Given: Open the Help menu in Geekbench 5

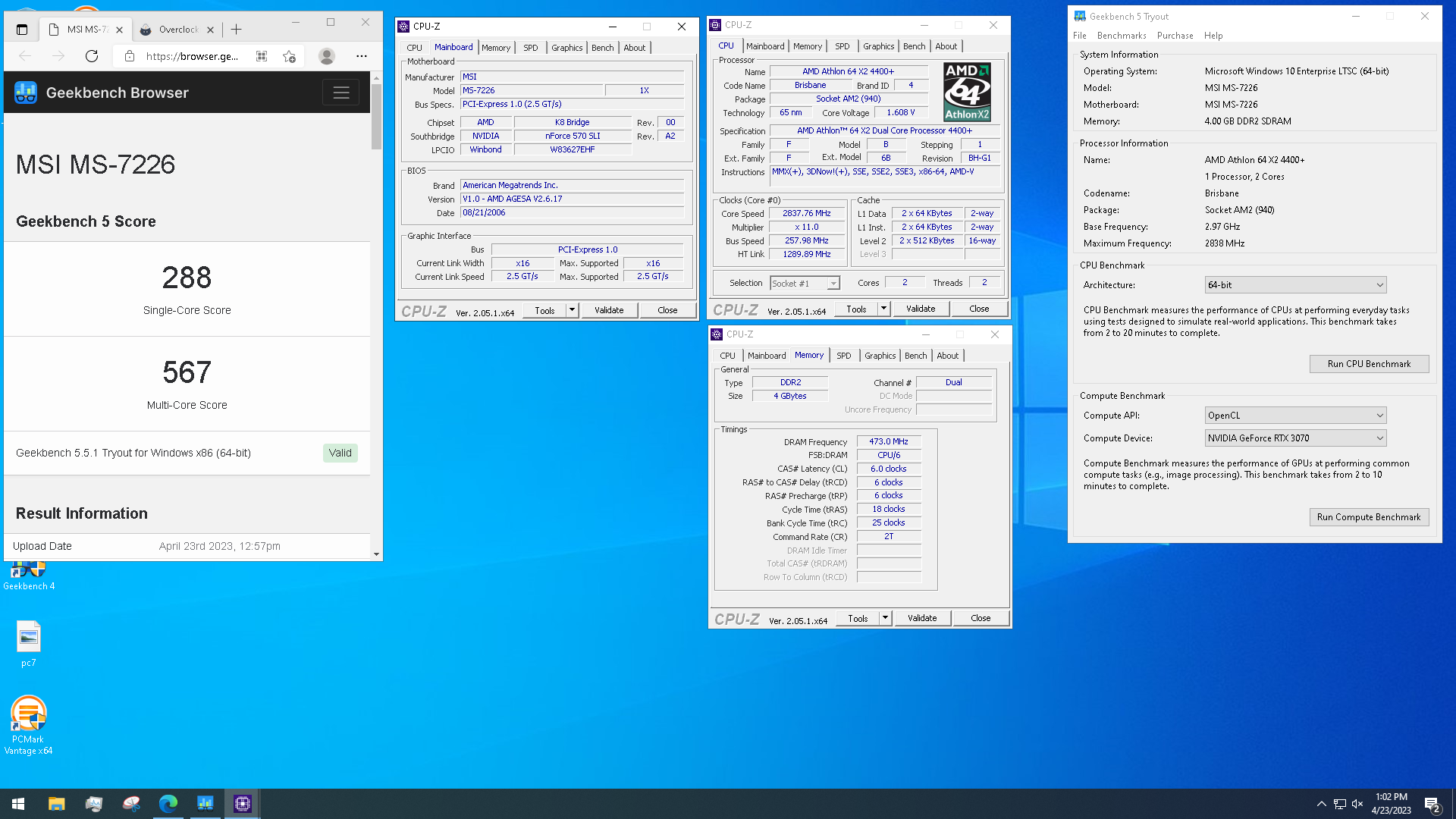Looking at the screenshot, I should click(x=1213, y=36).
